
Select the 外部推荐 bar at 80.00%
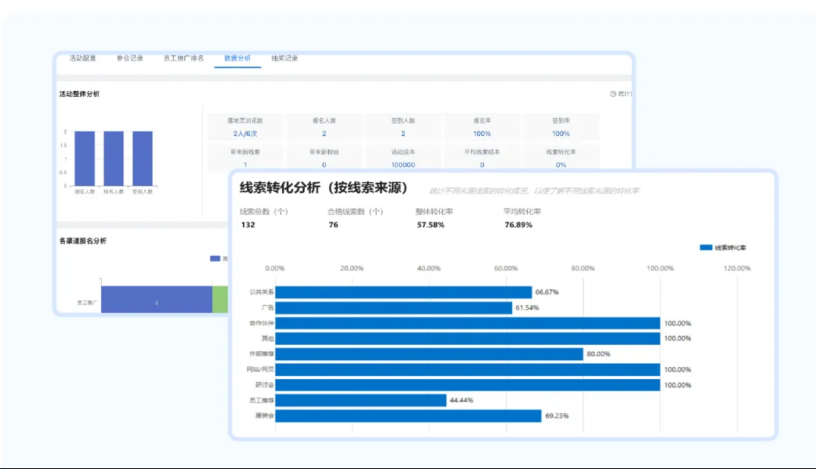click(429, 354)
